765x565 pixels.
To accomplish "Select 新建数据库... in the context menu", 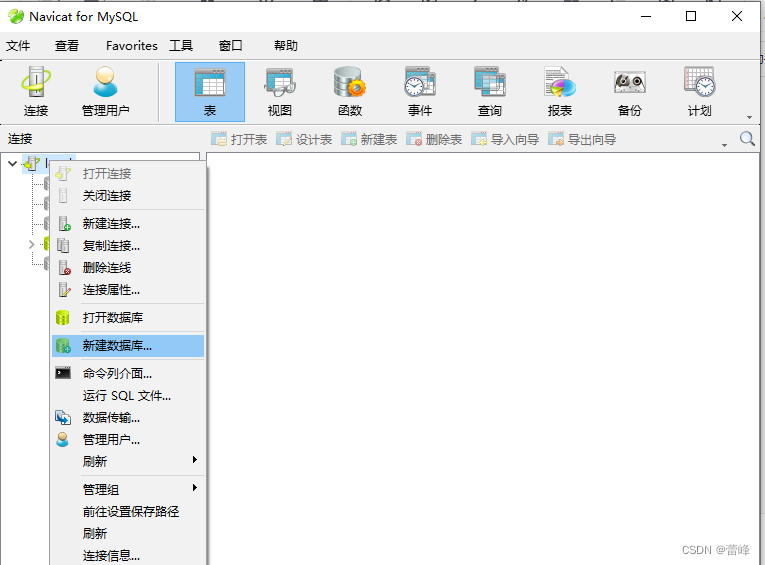I will pos(128,345).
